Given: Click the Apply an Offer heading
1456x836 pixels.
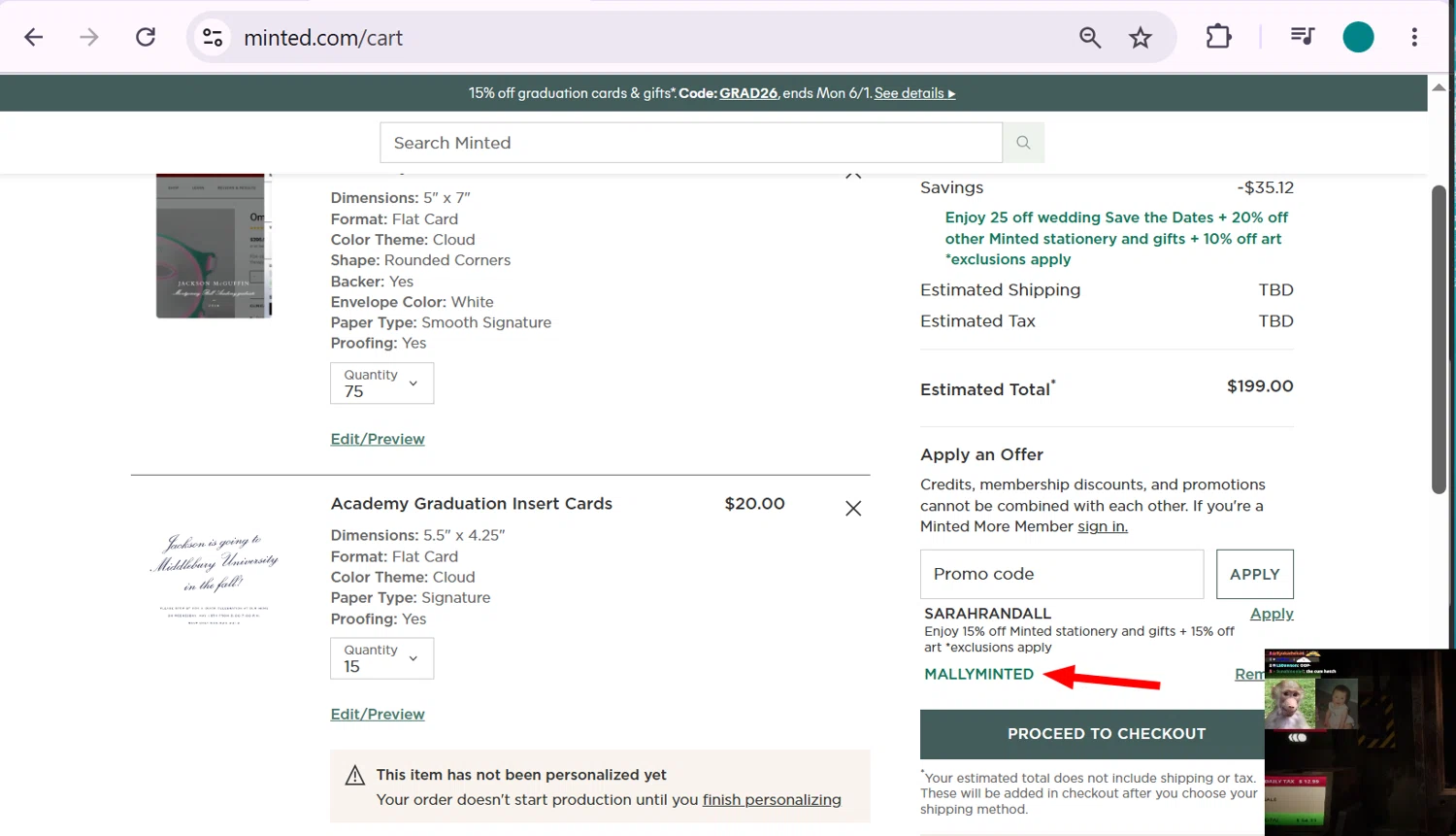Looking at the screenshot, I should tap(981, 454).
